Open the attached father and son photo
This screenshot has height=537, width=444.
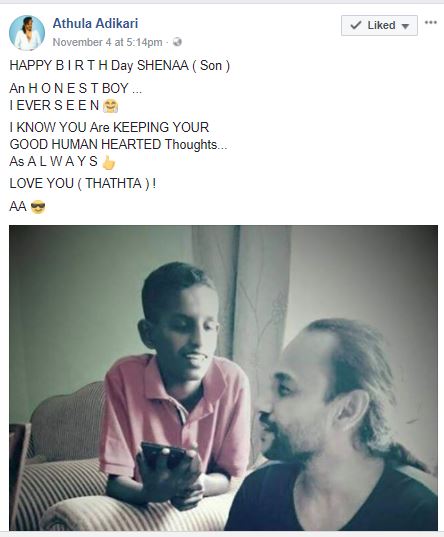tap(223, 378)
